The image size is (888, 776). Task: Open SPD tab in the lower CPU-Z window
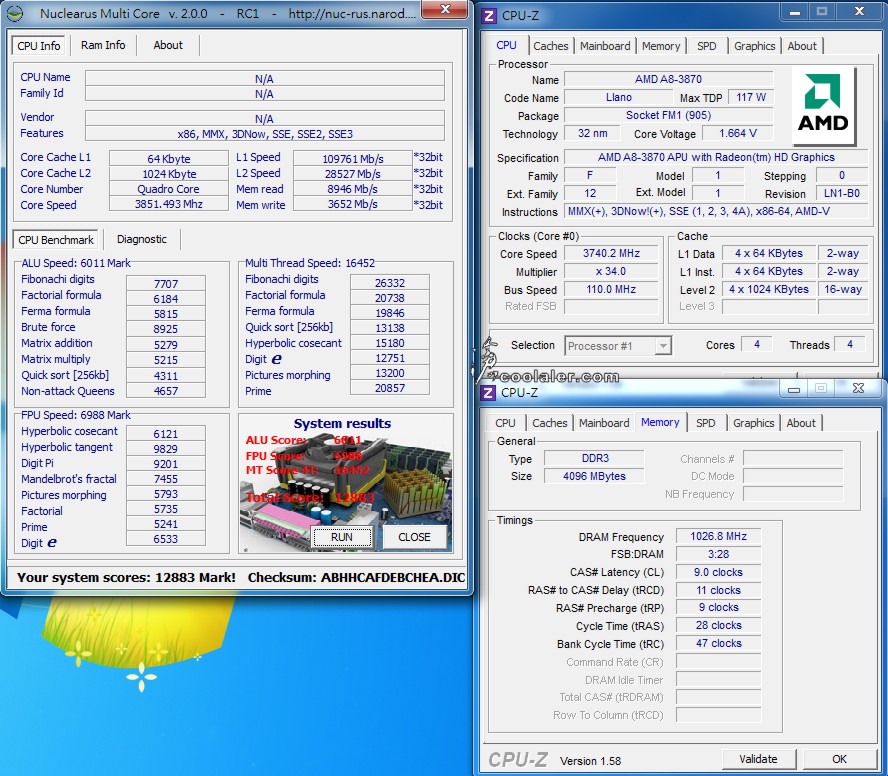(705, 423)
